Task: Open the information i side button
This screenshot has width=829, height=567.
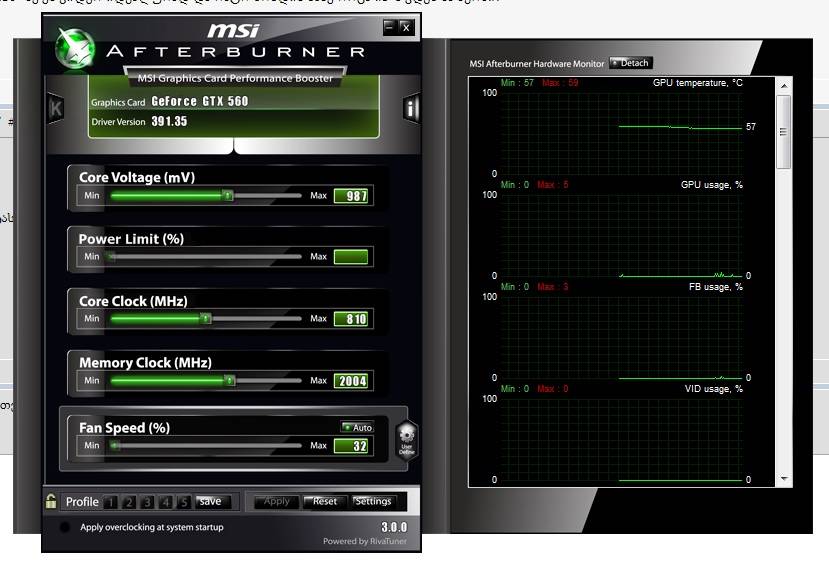Action: click(x=411, y=108)
